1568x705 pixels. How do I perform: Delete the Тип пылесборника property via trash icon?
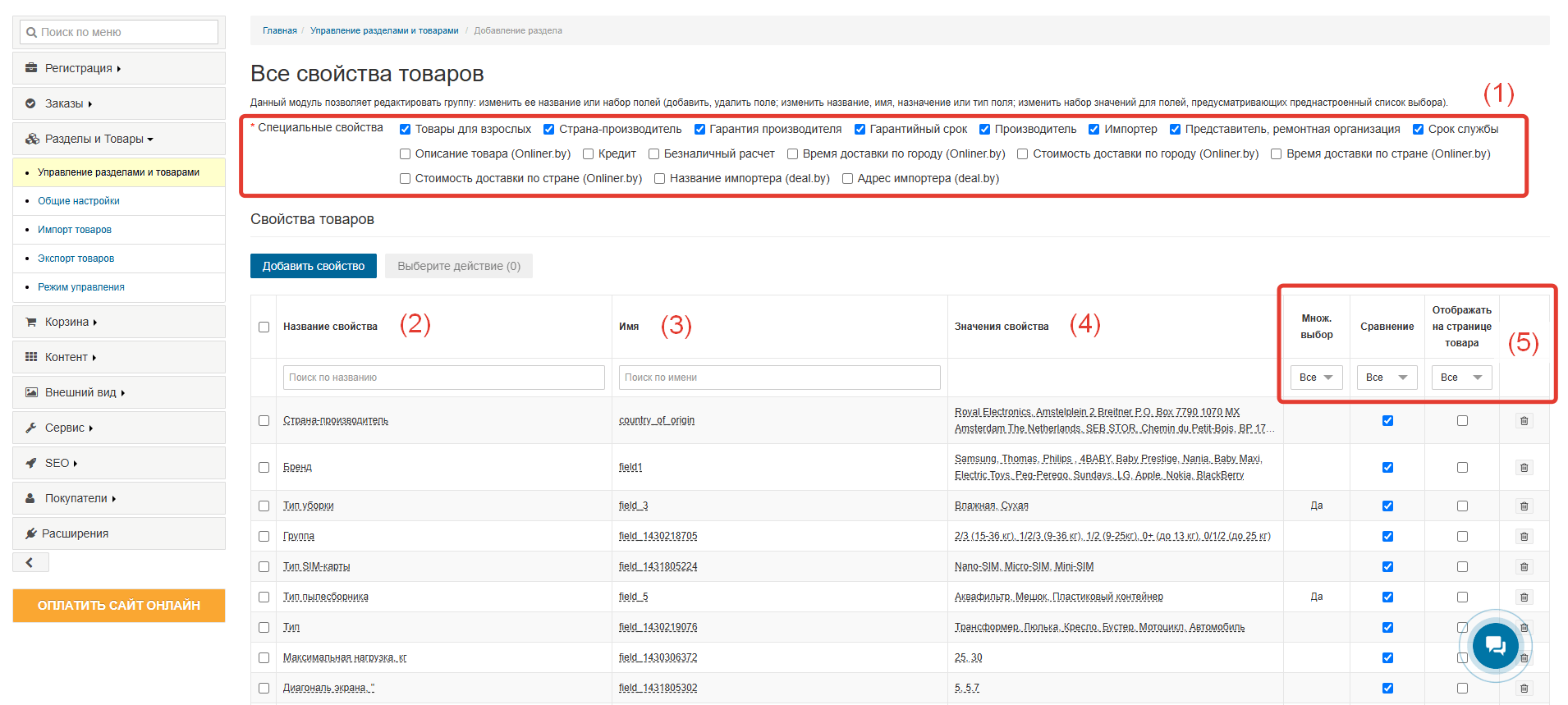tap(1524, 597)
